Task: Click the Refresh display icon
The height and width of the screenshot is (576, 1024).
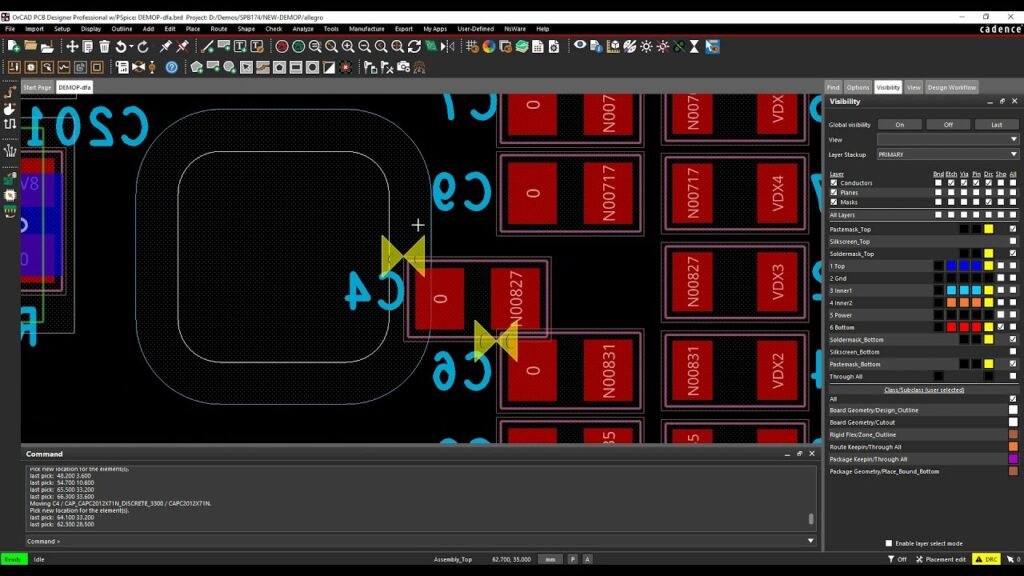Action: [x=414, y=46]
